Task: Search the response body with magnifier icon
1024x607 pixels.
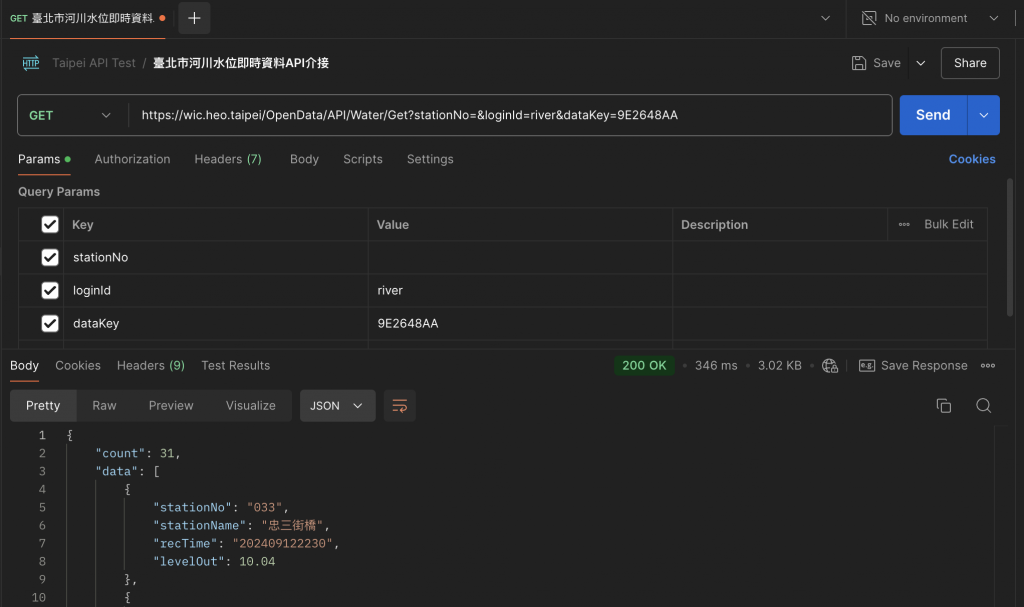Action: coord(984,406)
